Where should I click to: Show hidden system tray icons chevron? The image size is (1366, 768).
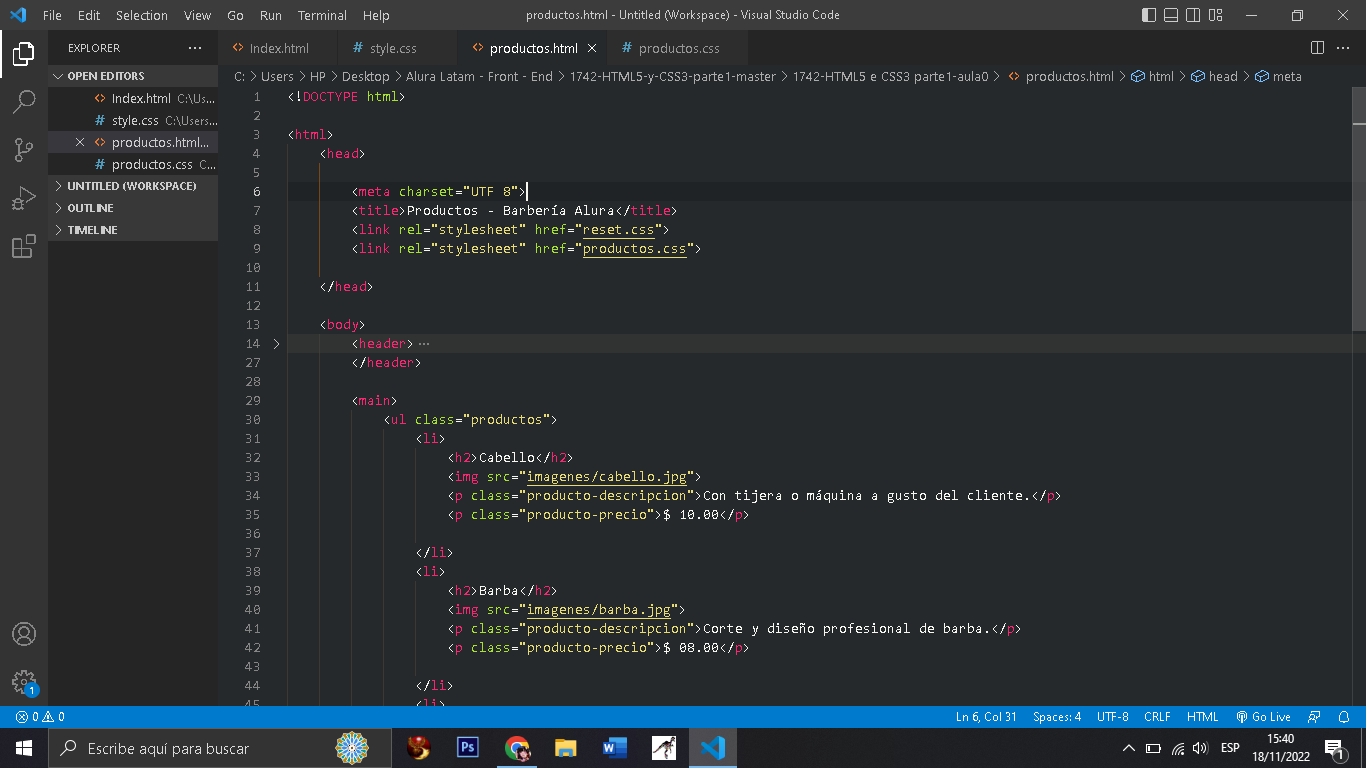click(1129, 748)
